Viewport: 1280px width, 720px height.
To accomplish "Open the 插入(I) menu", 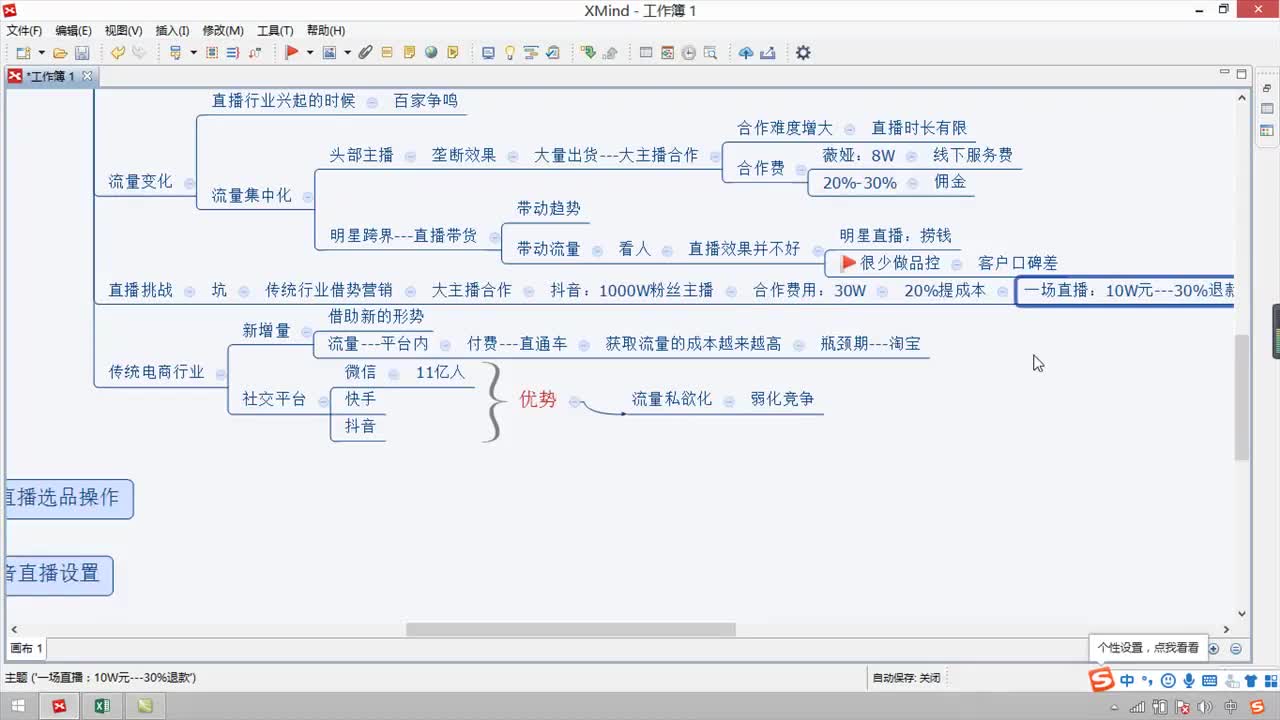I will pos(172,31).
